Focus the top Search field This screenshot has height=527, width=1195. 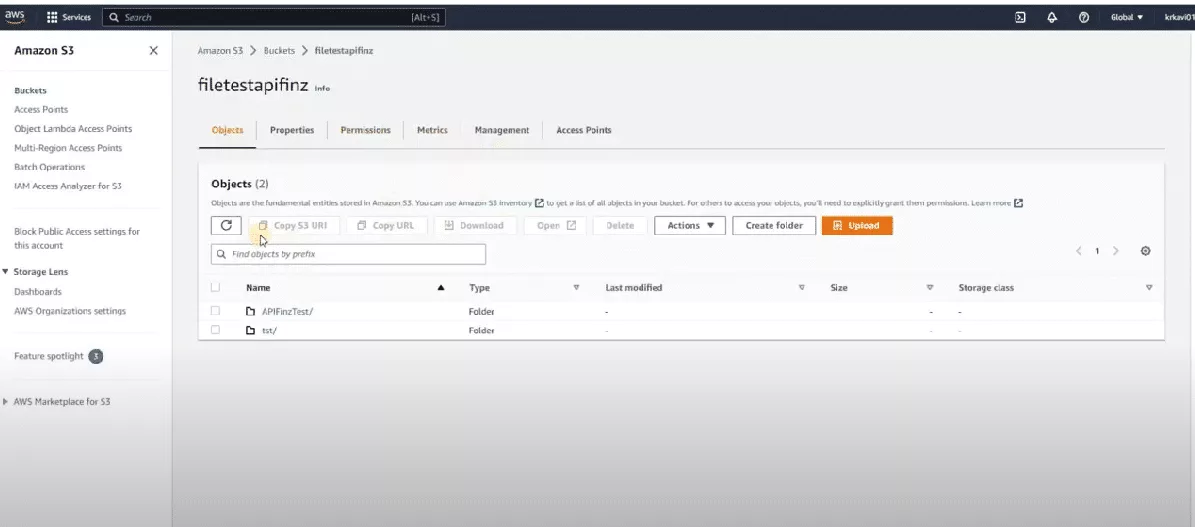[x=274, y=17]
